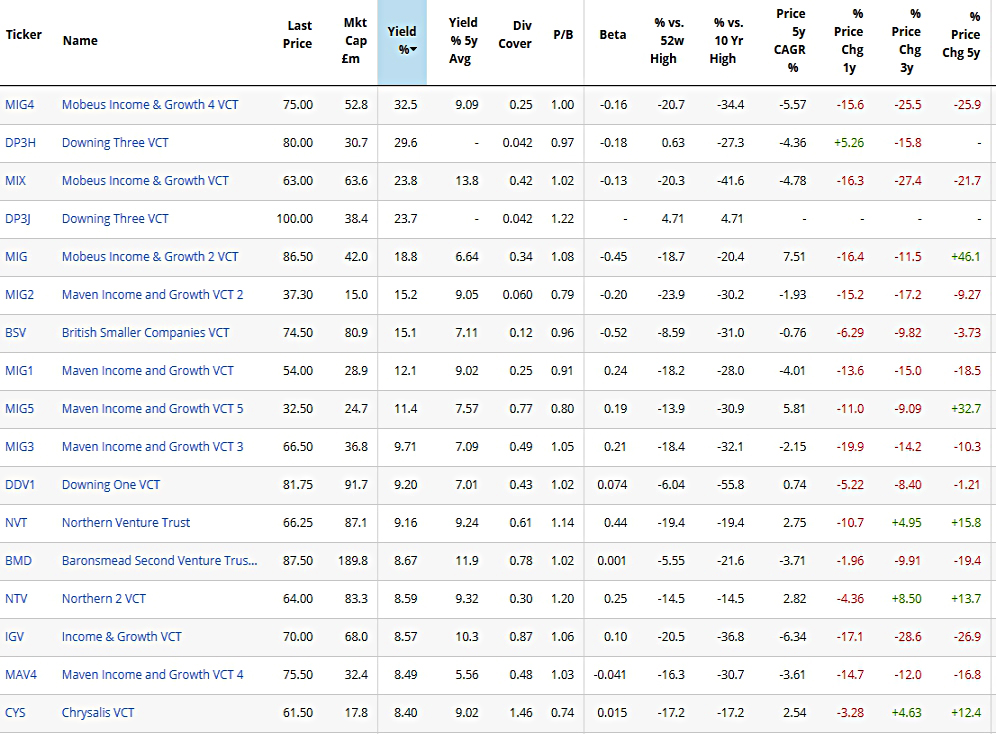Select DDV1 10 Yr High value -55.8
996x734 pixels.
click(730, 485)
